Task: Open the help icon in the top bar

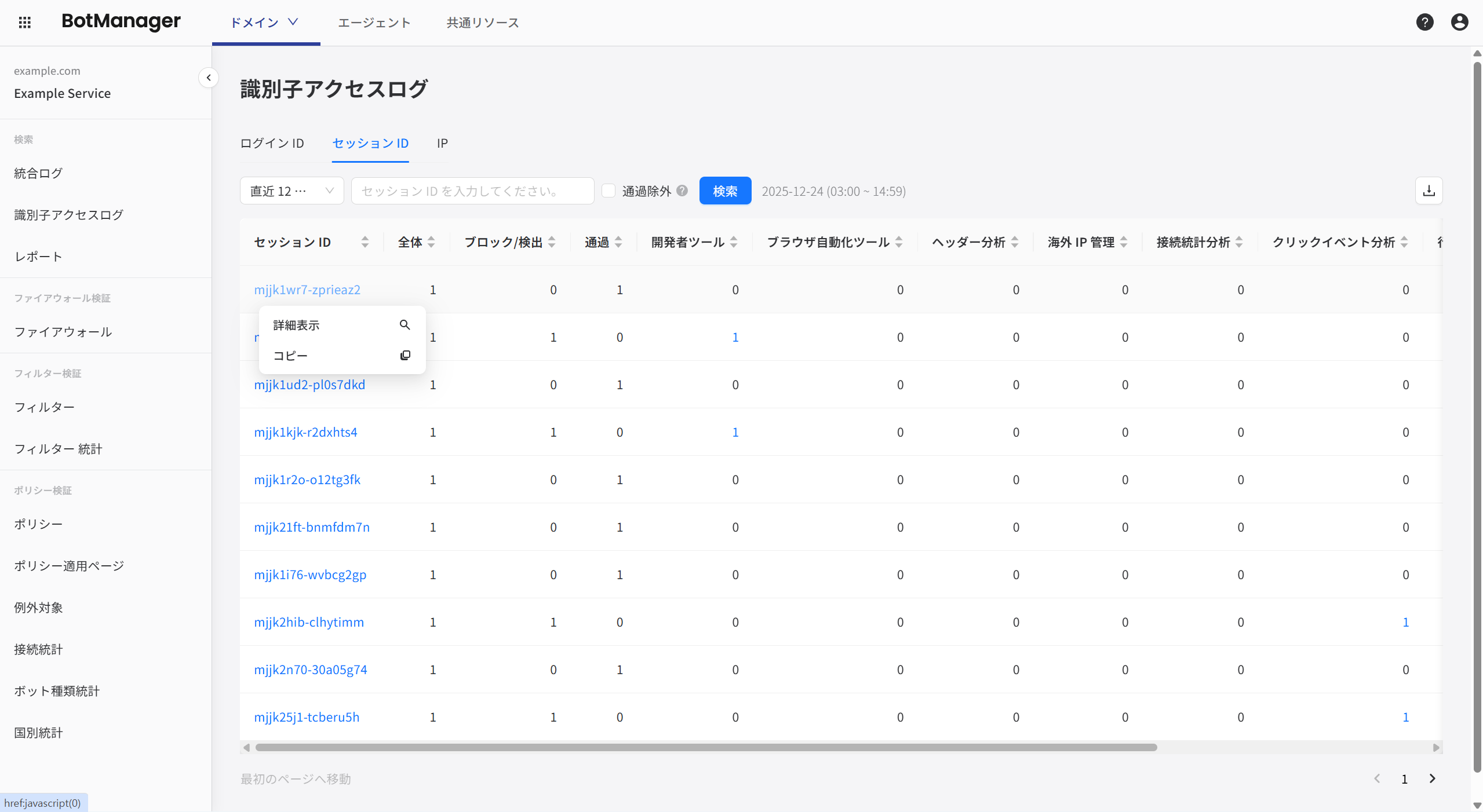Action: click(1425, 22)
